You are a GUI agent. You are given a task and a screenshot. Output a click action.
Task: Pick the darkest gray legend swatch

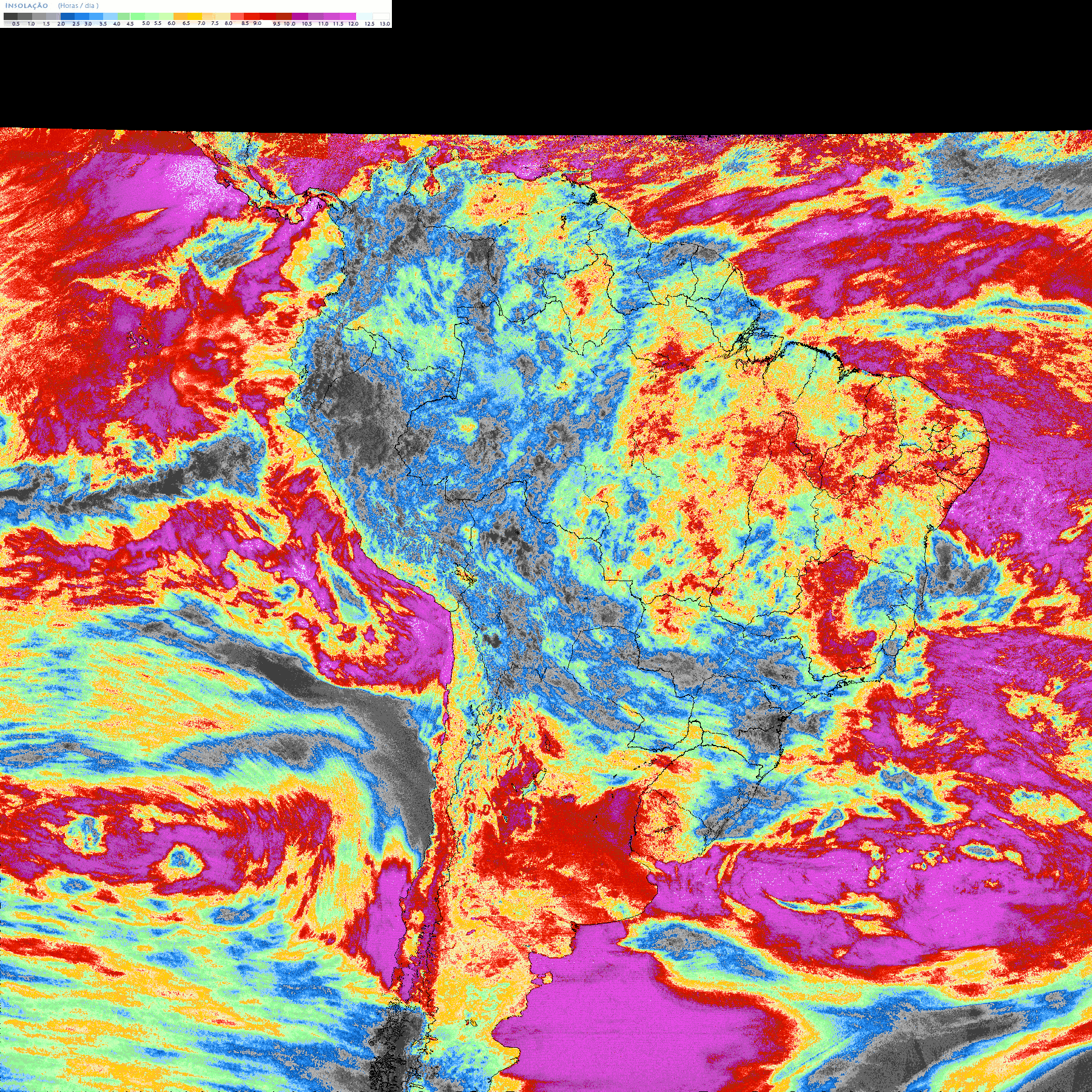[x=10, y=16]
